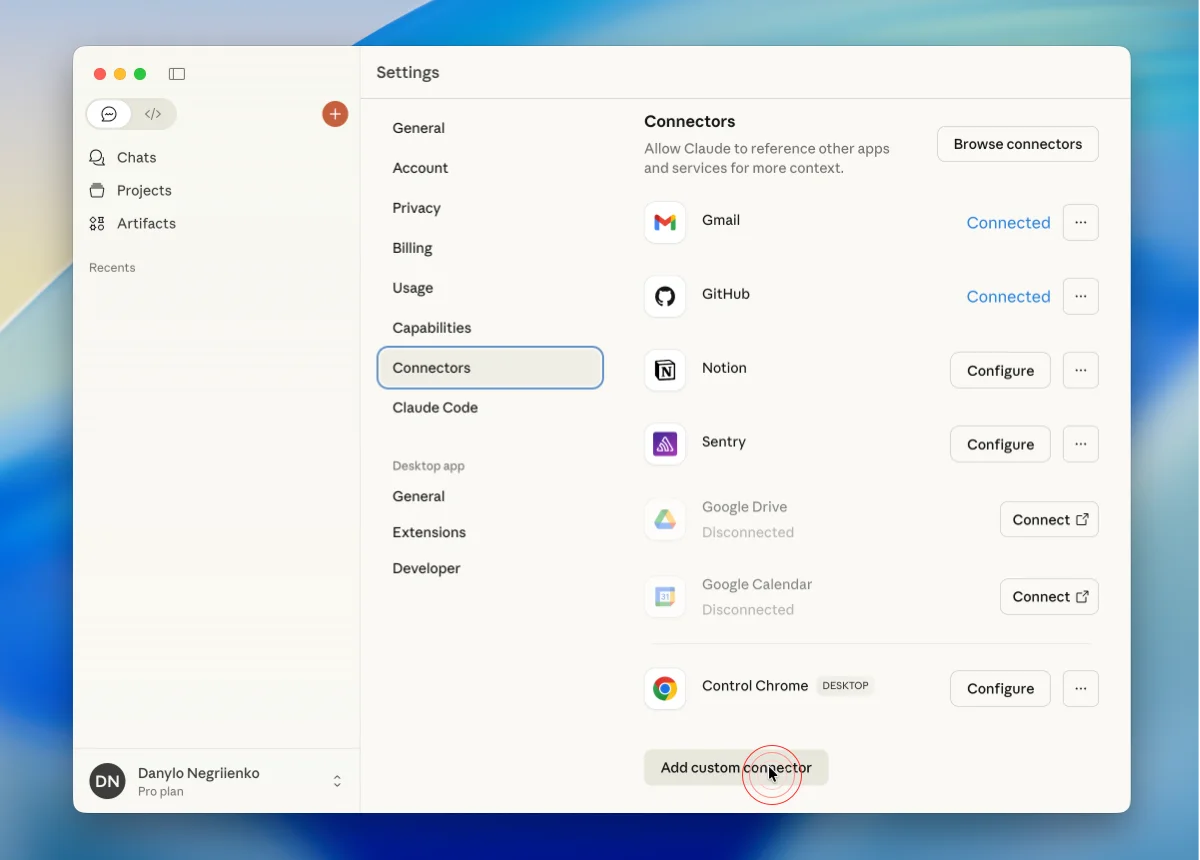Toggle the sidebar panel icon

pos(177,74)
